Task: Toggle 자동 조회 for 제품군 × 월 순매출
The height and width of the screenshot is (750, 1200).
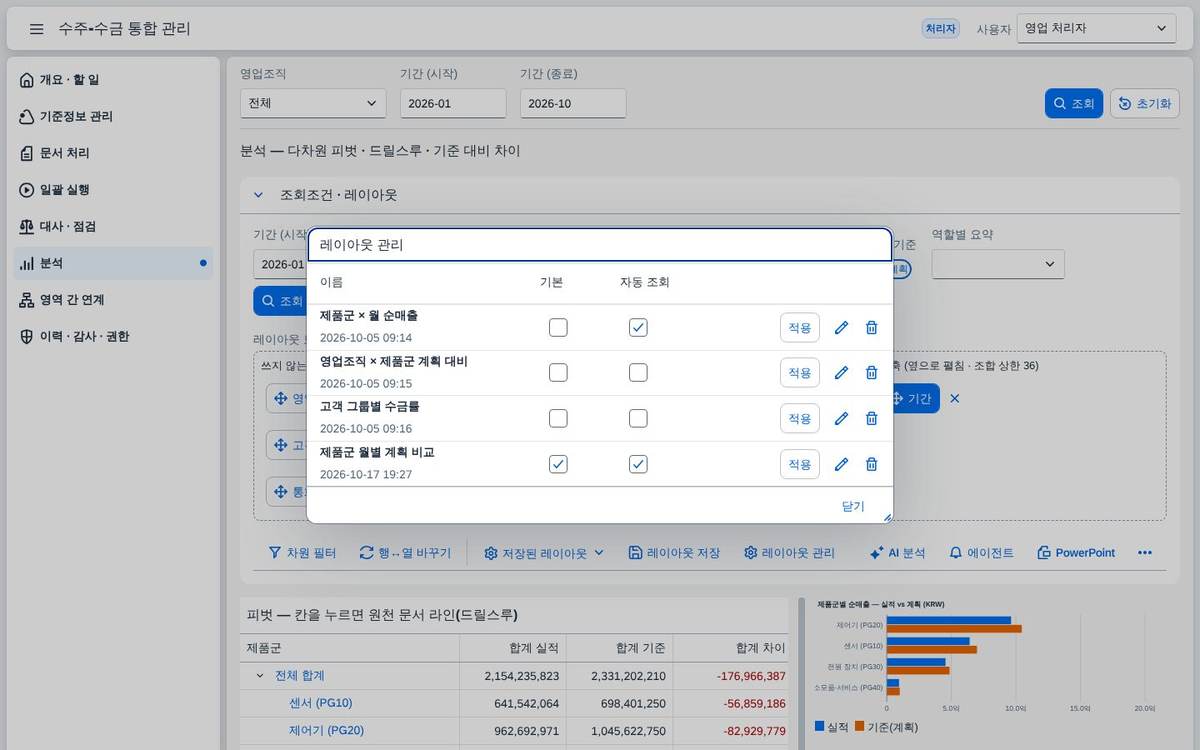Action: [x=638, y=327]
